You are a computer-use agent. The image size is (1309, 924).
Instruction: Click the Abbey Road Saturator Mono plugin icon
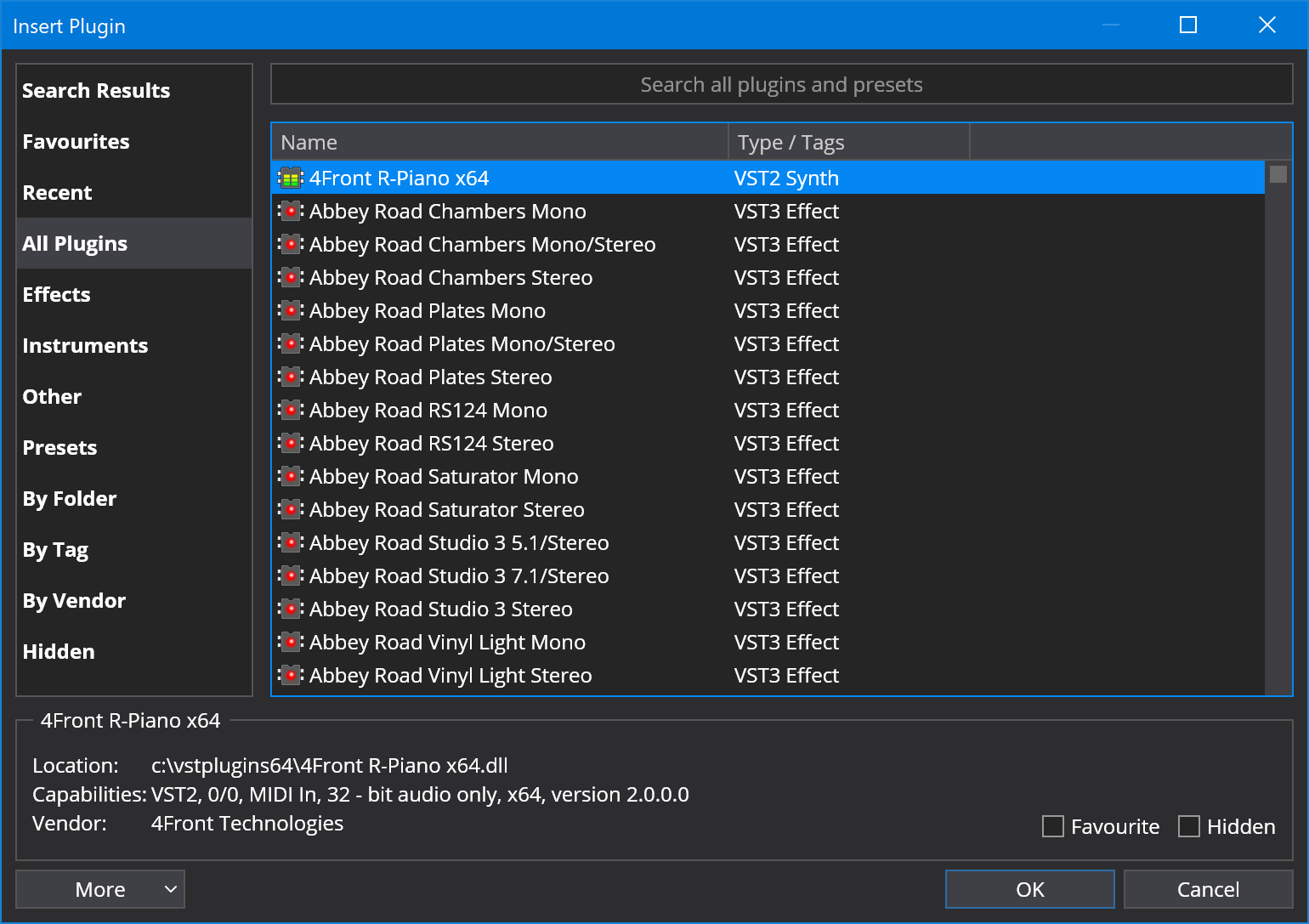point(291,476)
